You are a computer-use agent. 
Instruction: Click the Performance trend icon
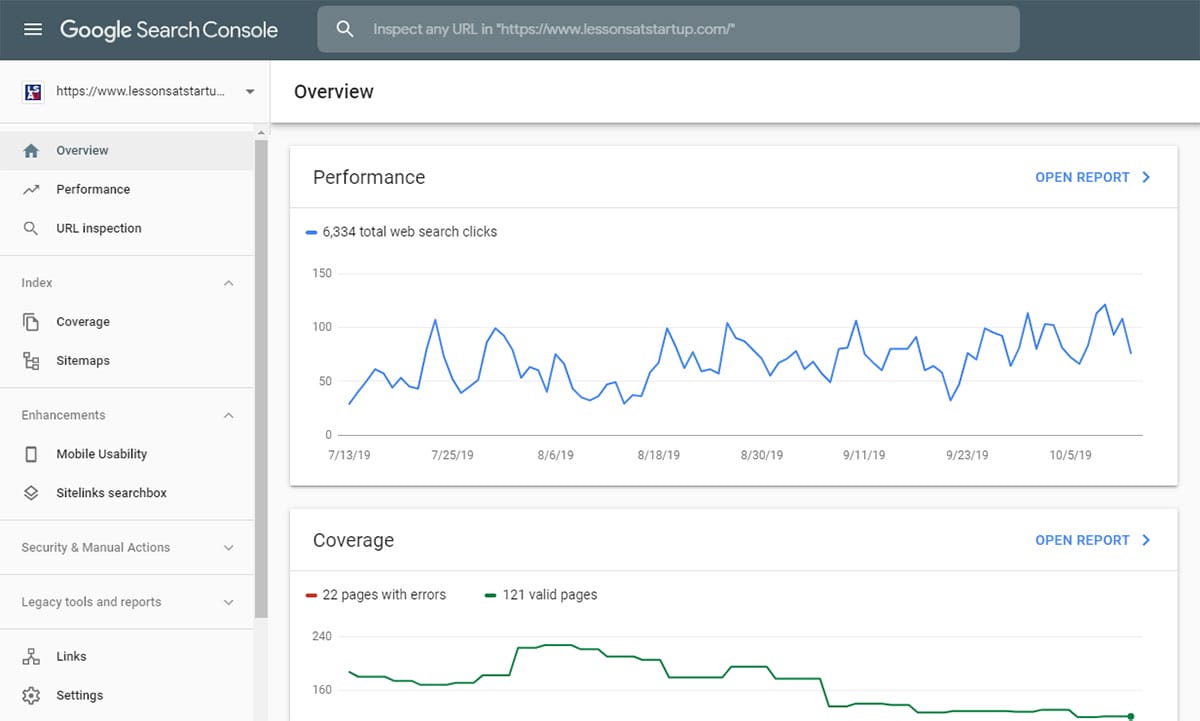[31, 190]
